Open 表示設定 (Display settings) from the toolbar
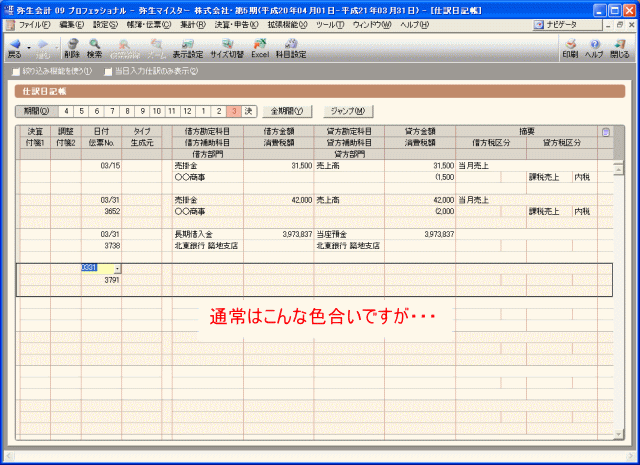Screen dimensions: 640x465 pyautogui.click(x=187, y=48)
